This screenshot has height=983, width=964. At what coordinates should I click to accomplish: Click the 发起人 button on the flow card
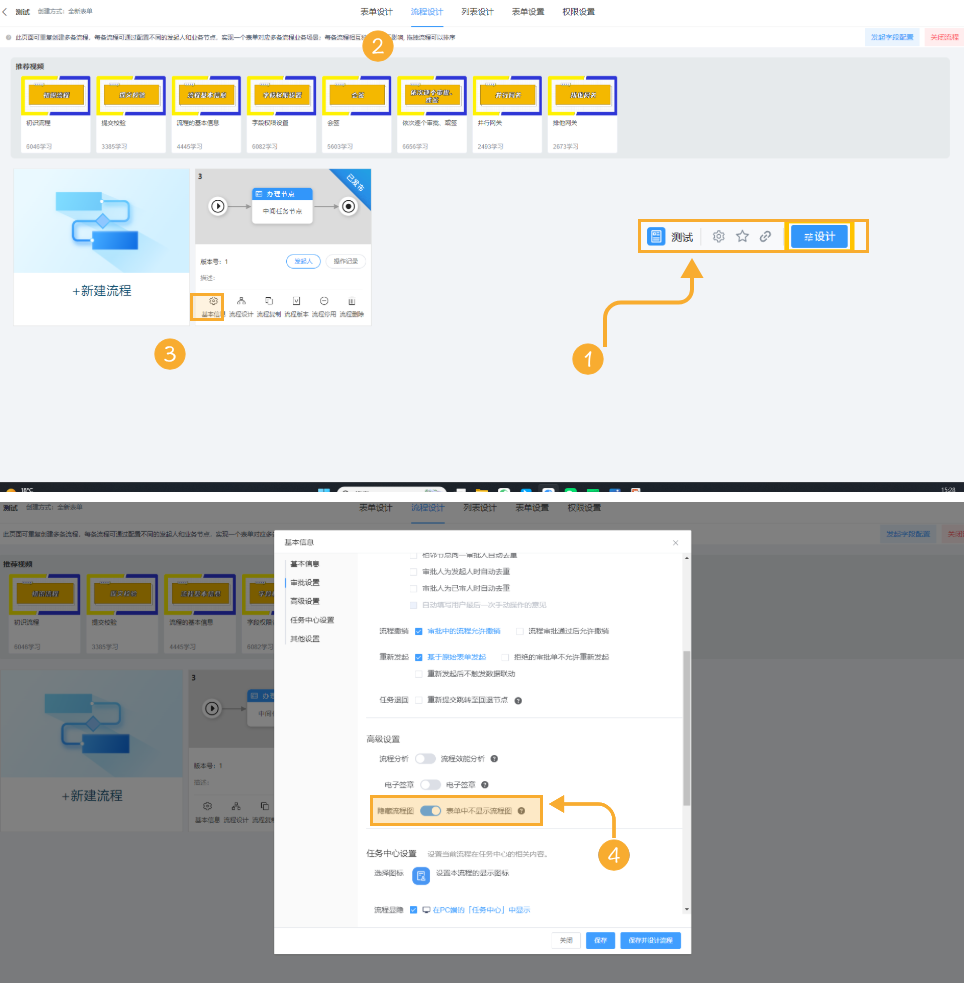pos(303,261)
